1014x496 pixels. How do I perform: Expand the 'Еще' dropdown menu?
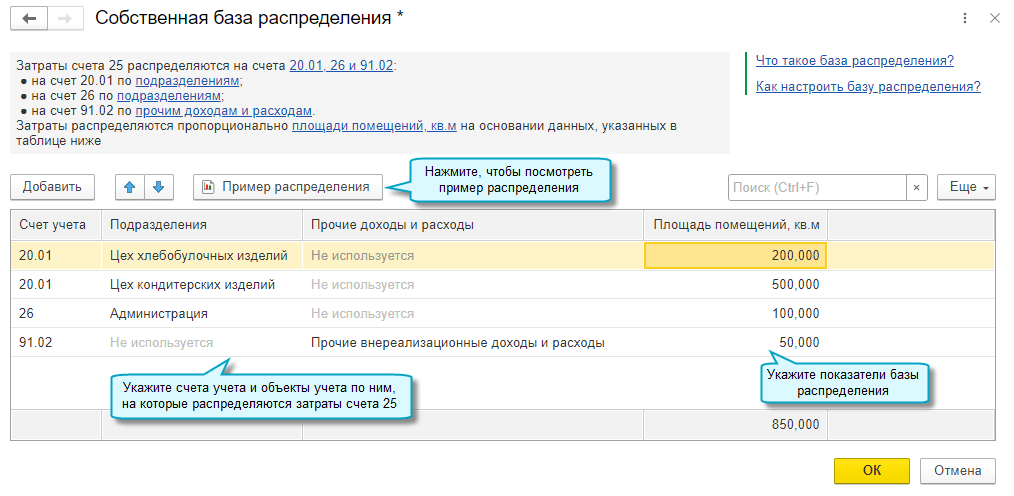[966, 187]
